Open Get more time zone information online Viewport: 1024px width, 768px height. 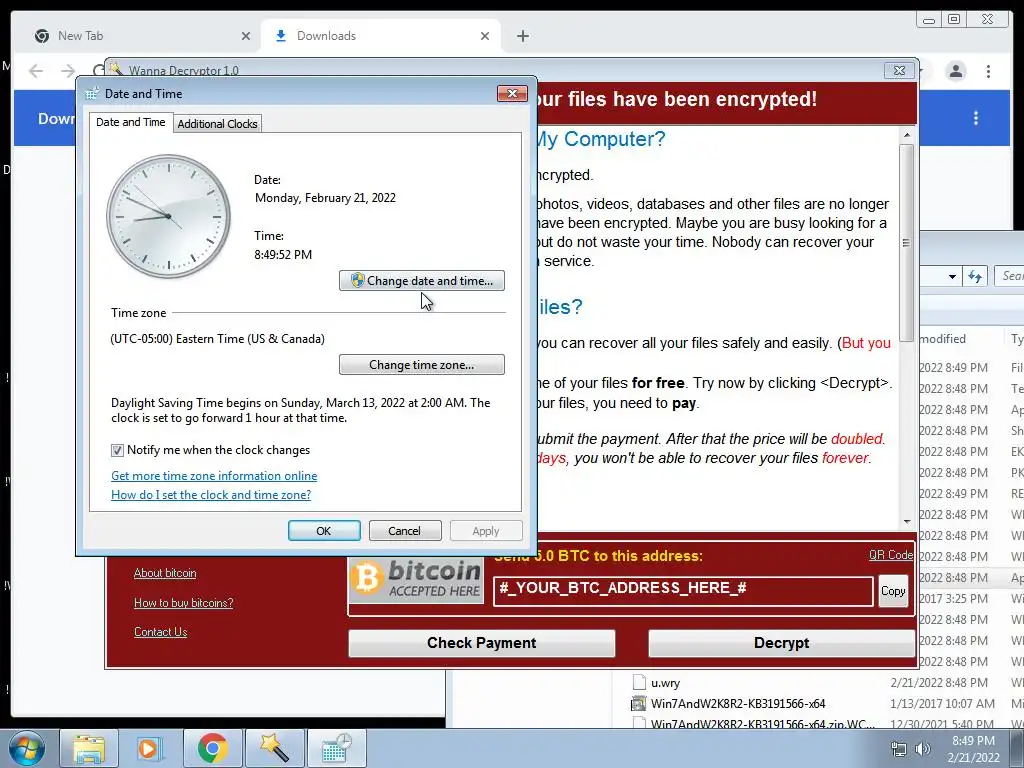[x=214, y=475]
